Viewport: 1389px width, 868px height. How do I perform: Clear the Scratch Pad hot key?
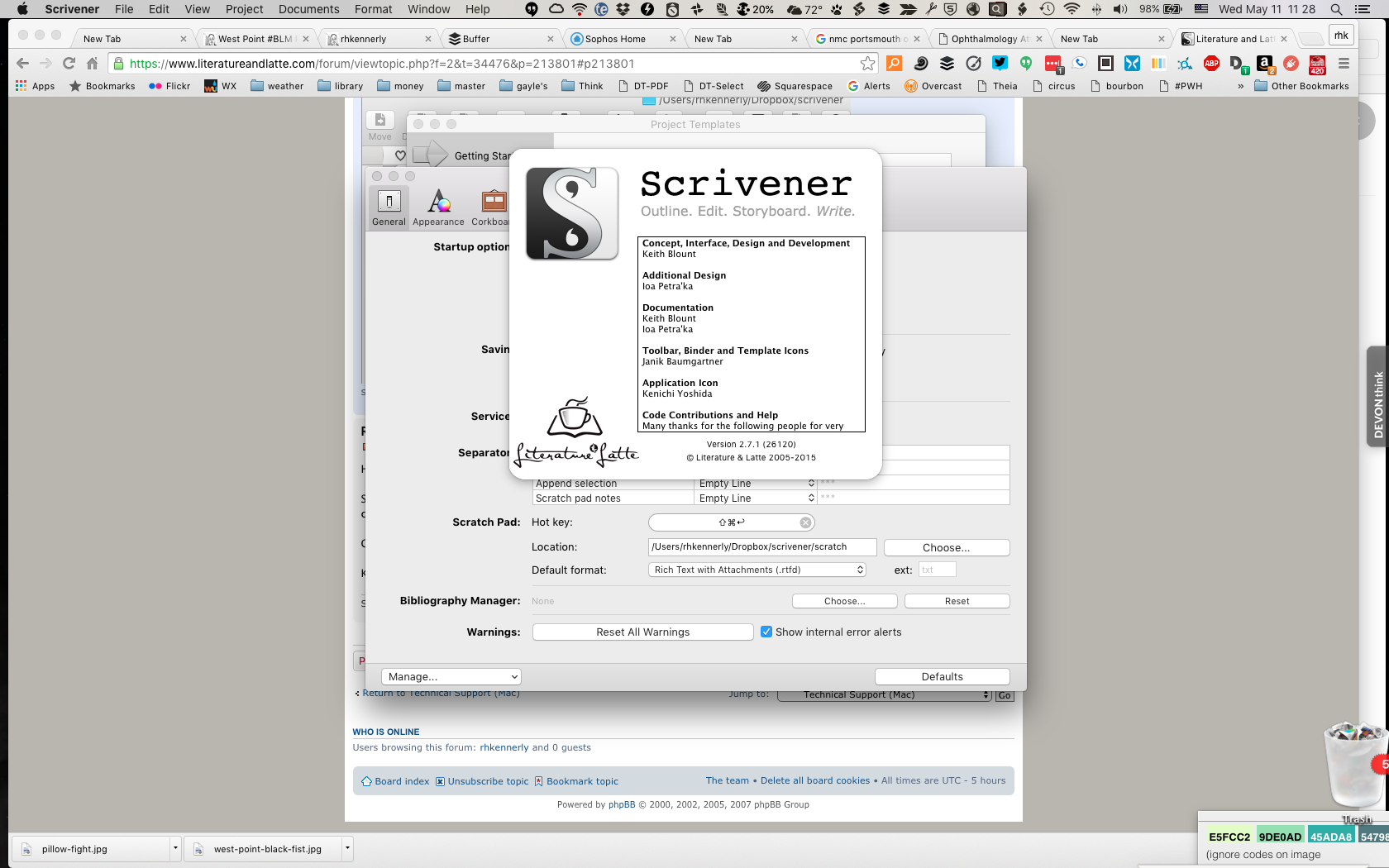(x=805, y=522)
